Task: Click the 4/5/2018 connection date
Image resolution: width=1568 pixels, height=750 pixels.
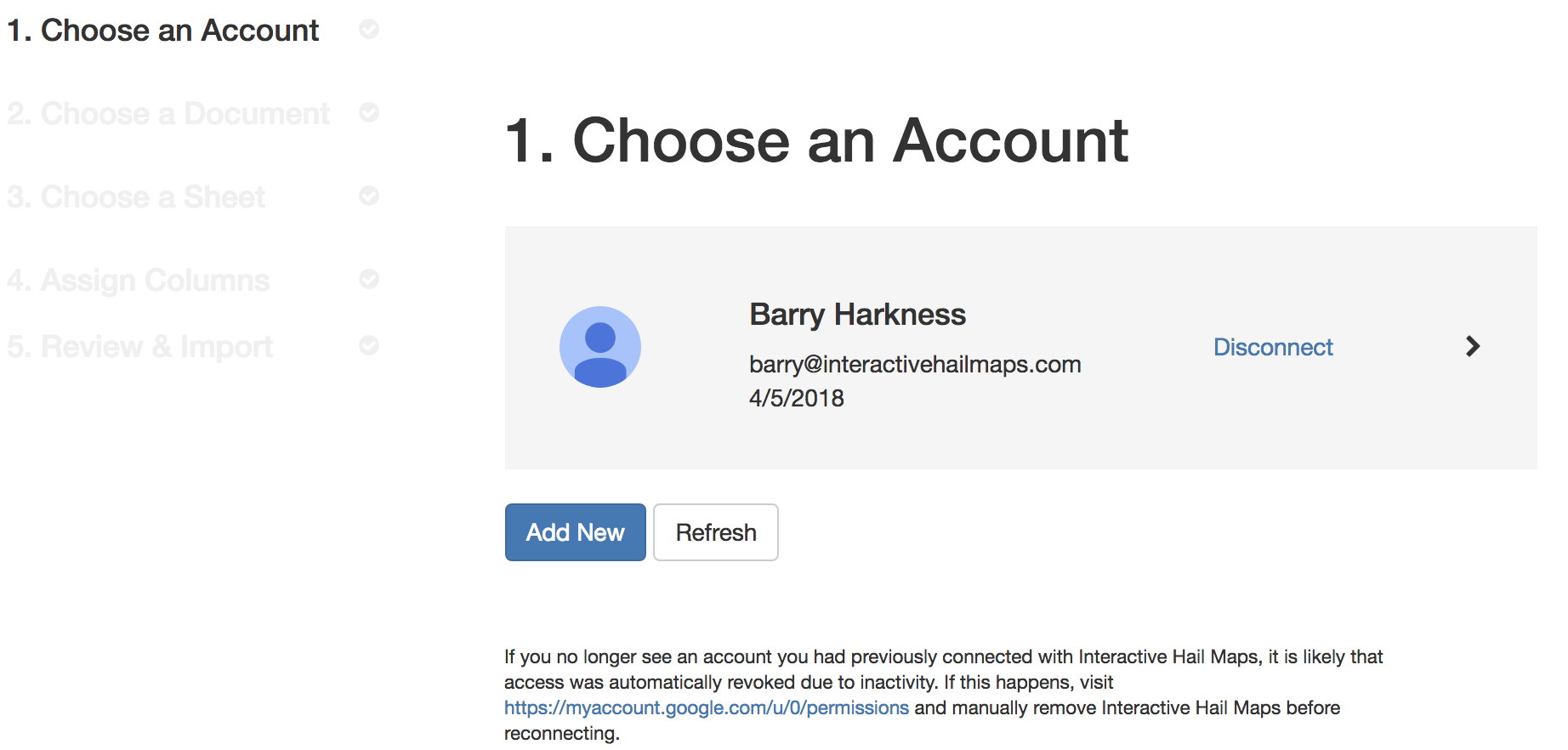Action: 797,398
